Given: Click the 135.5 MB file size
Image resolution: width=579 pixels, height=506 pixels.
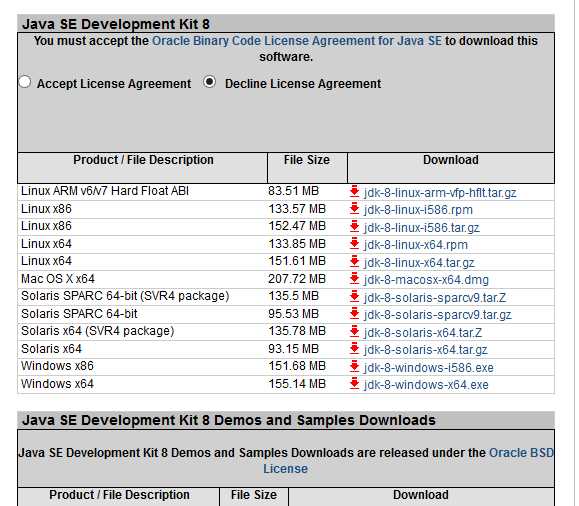Looking at the screenshot, I should pyautogui.click(x=294, y=296).
